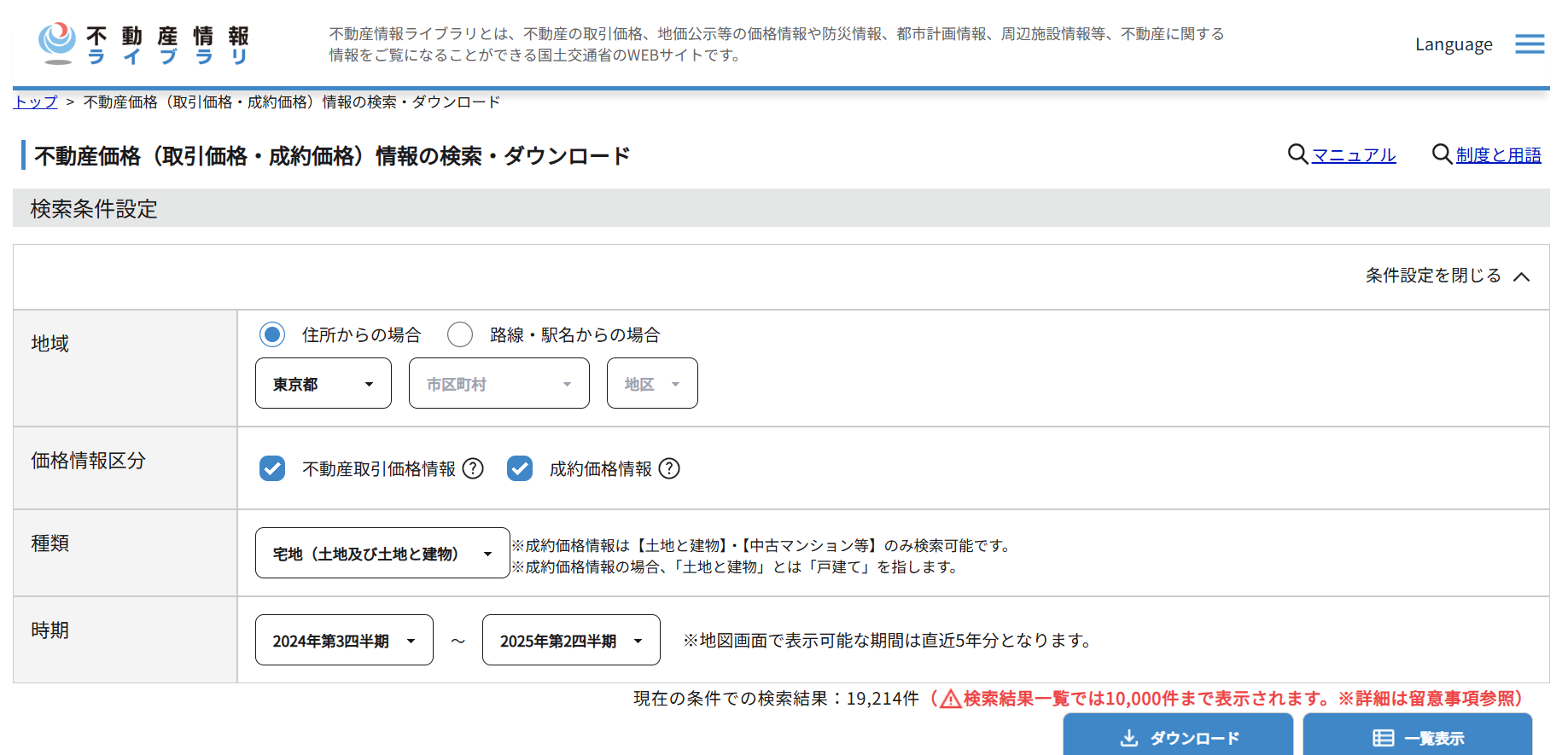Select the 住所からの場合 radio button

click(x=272, y=334)
